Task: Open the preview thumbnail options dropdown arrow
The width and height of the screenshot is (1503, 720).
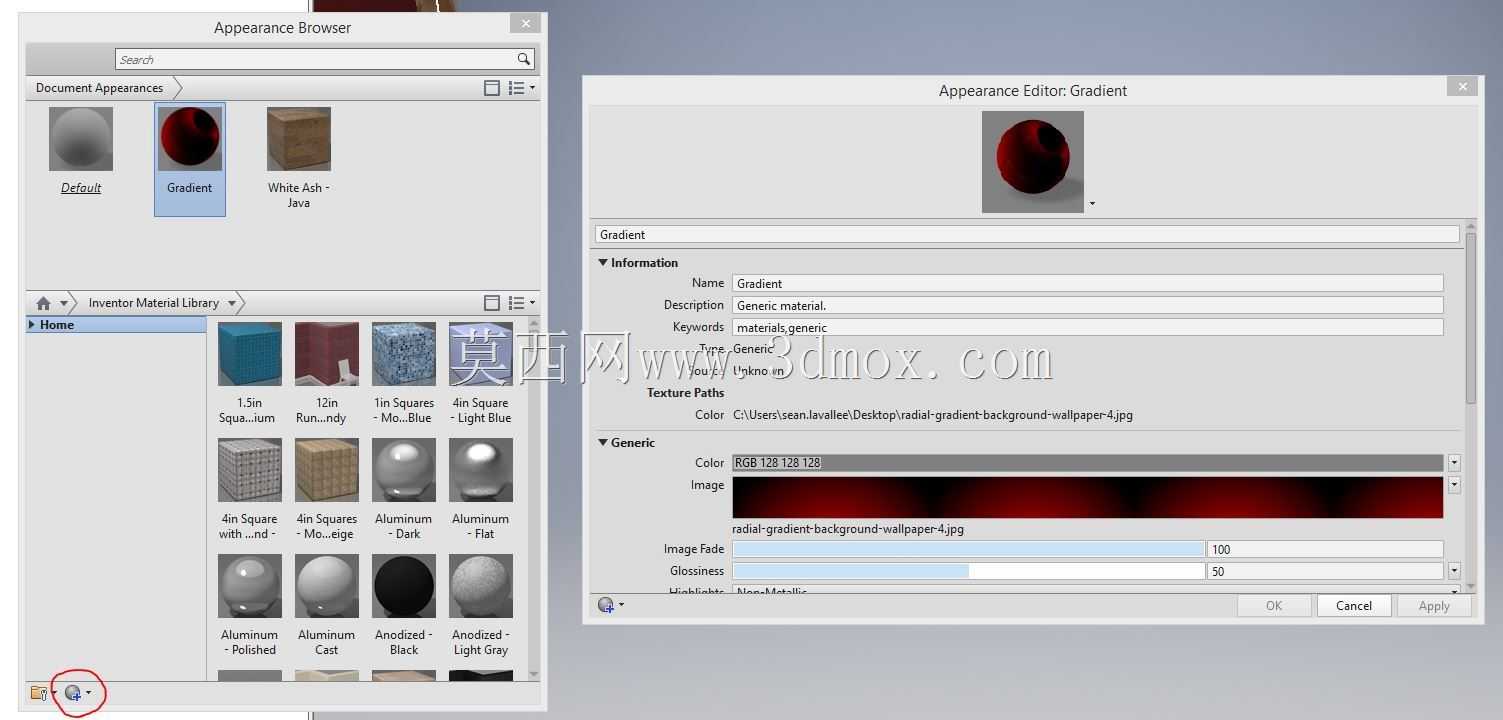Action: point(1092,204)
